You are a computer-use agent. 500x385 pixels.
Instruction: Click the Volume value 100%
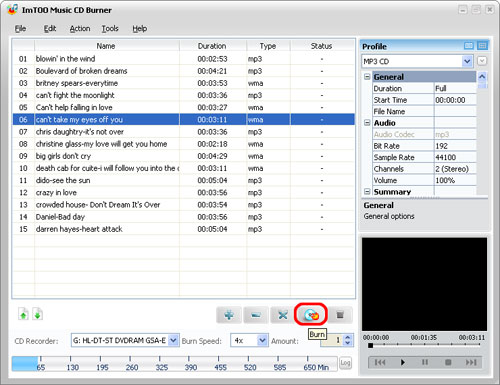(x=455, y=180)
